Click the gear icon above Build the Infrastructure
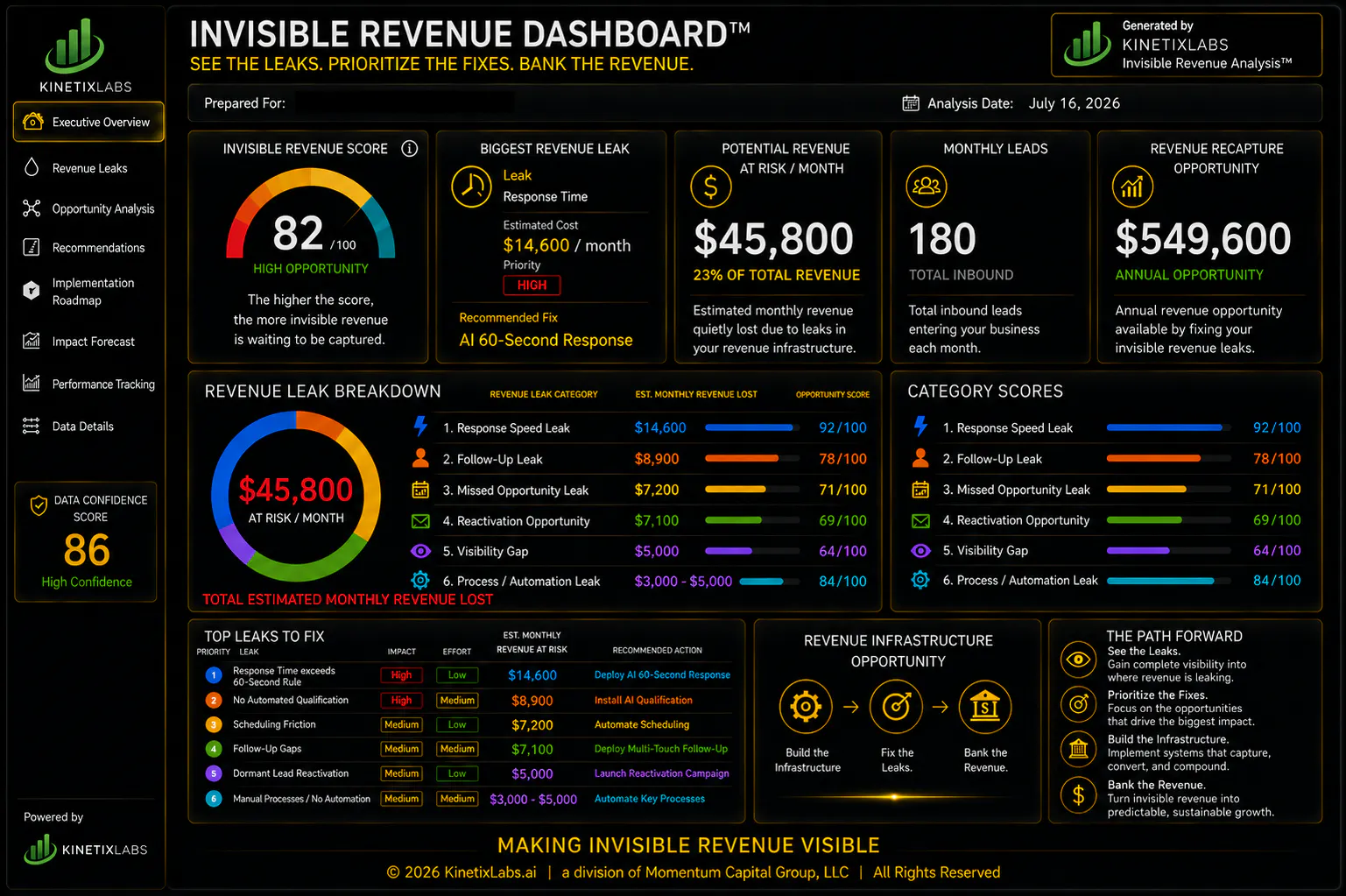 click(806, 706)
